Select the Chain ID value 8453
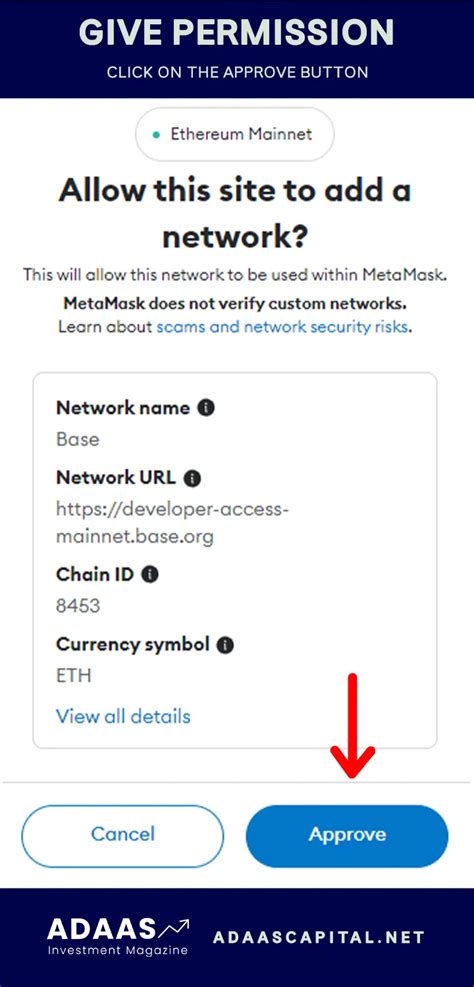 78,606
